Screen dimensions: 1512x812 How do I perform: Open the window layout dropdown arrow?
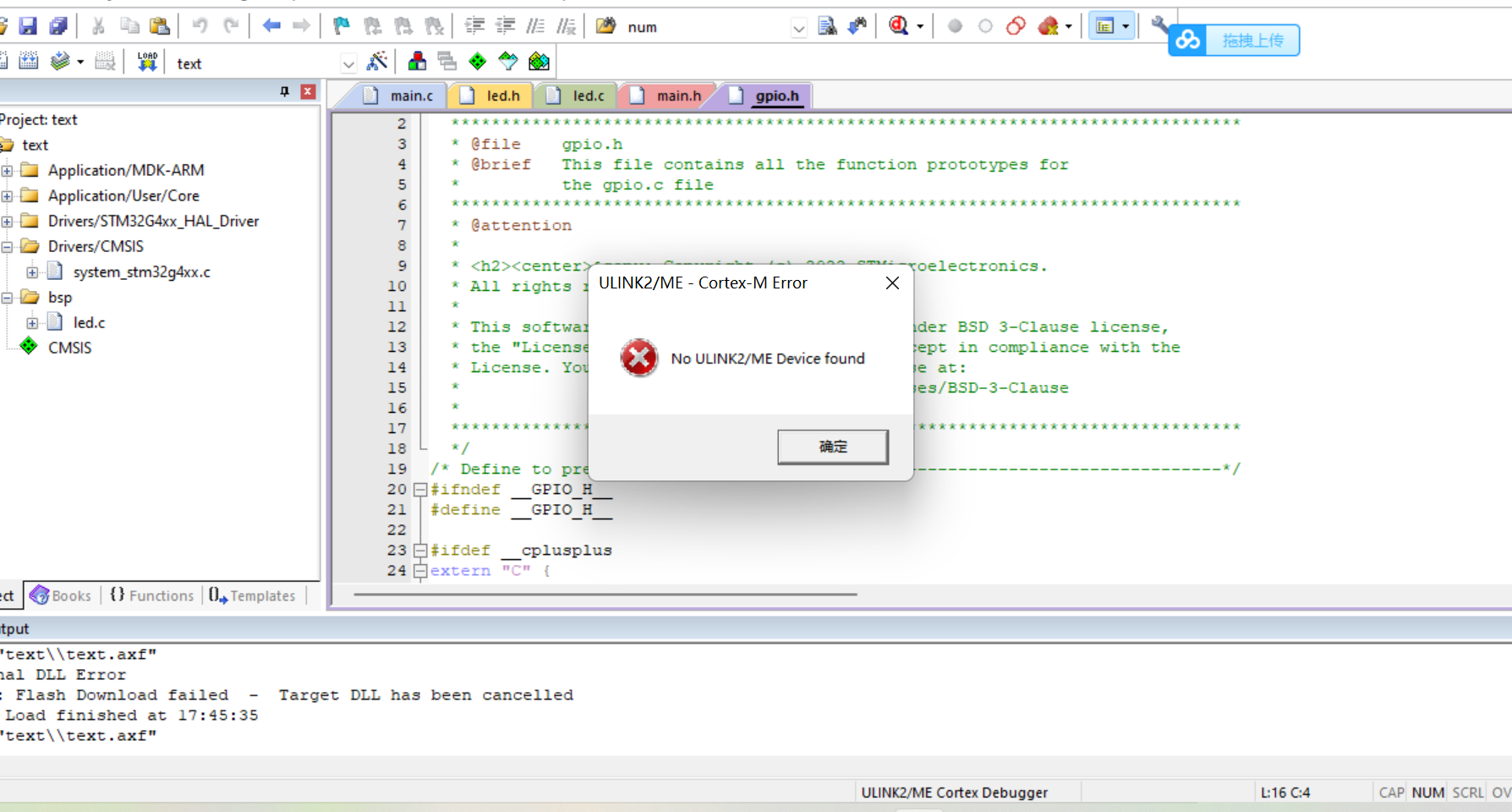coord(1126,27)
